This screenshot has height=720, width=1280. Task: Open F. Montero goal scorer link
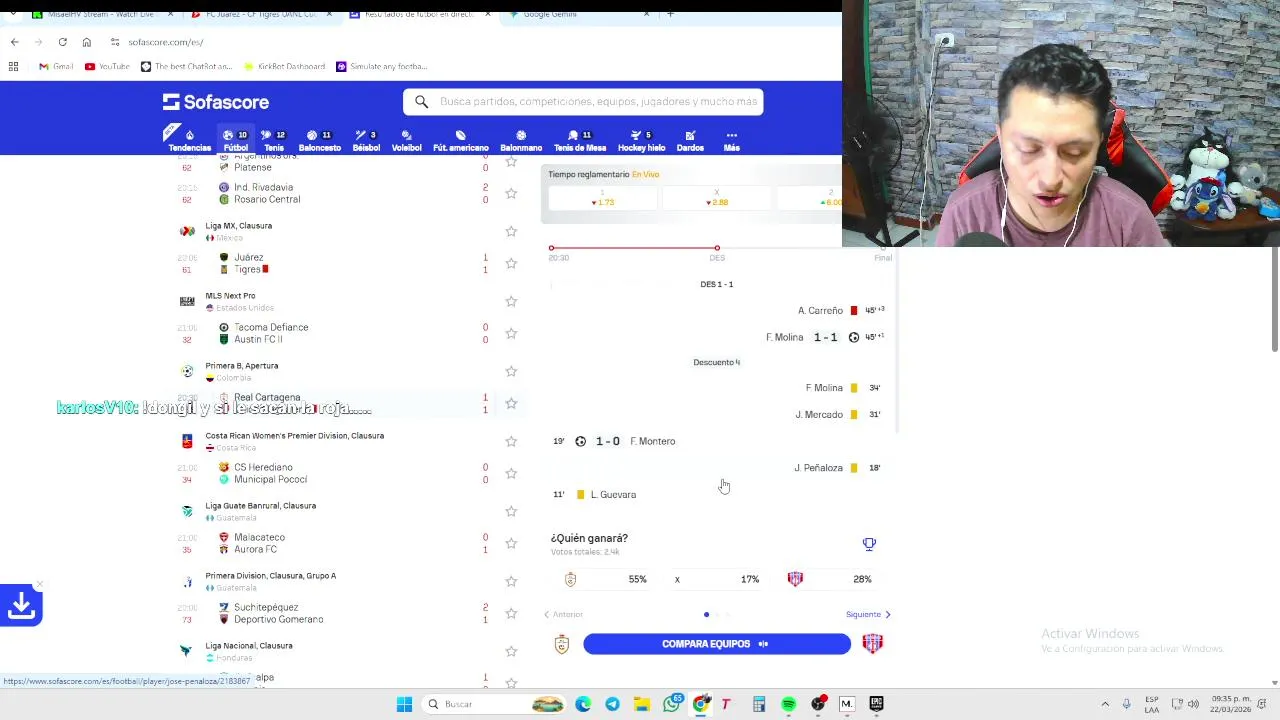tap(652, 441)
